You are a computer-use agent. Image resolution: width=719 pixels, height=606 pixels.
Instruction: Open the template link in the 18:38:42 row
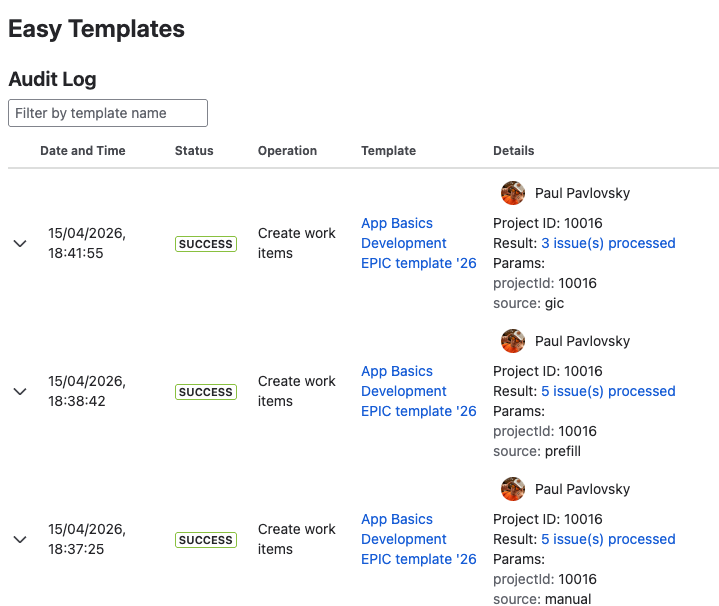pyautogui.click(x=418, y=391)
